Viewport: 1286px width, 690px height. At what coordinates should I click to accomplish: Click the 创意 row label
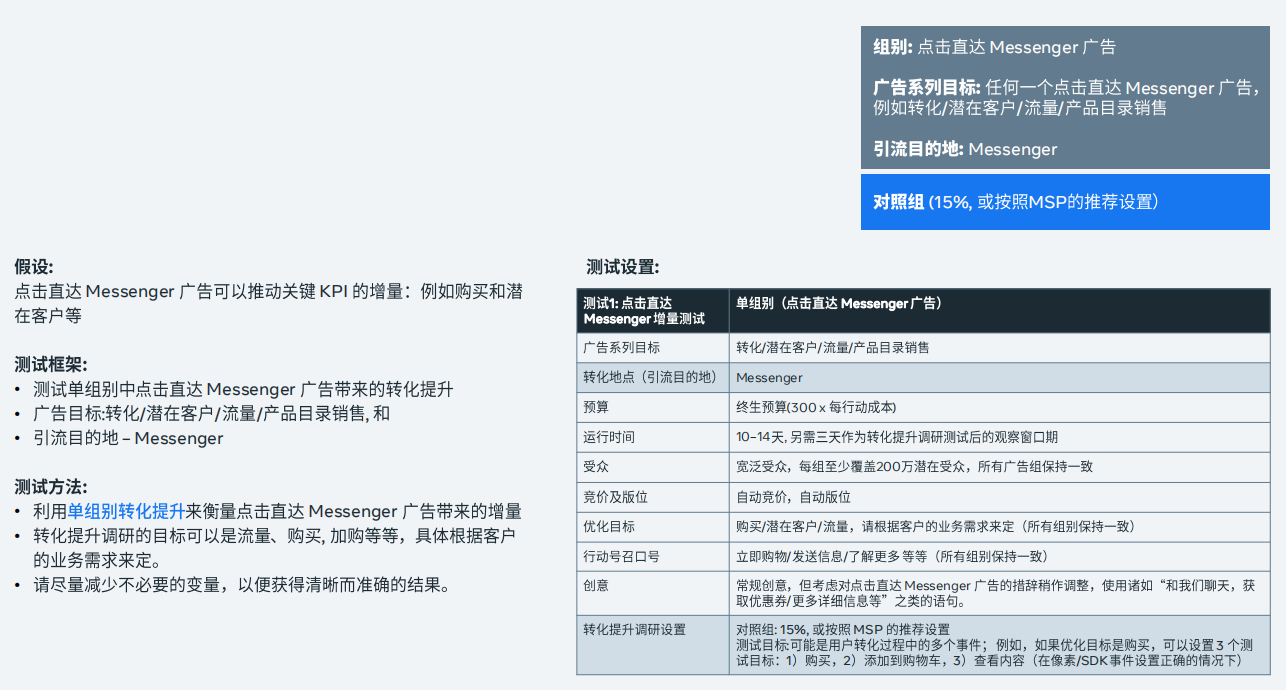(x=653, y=593)
